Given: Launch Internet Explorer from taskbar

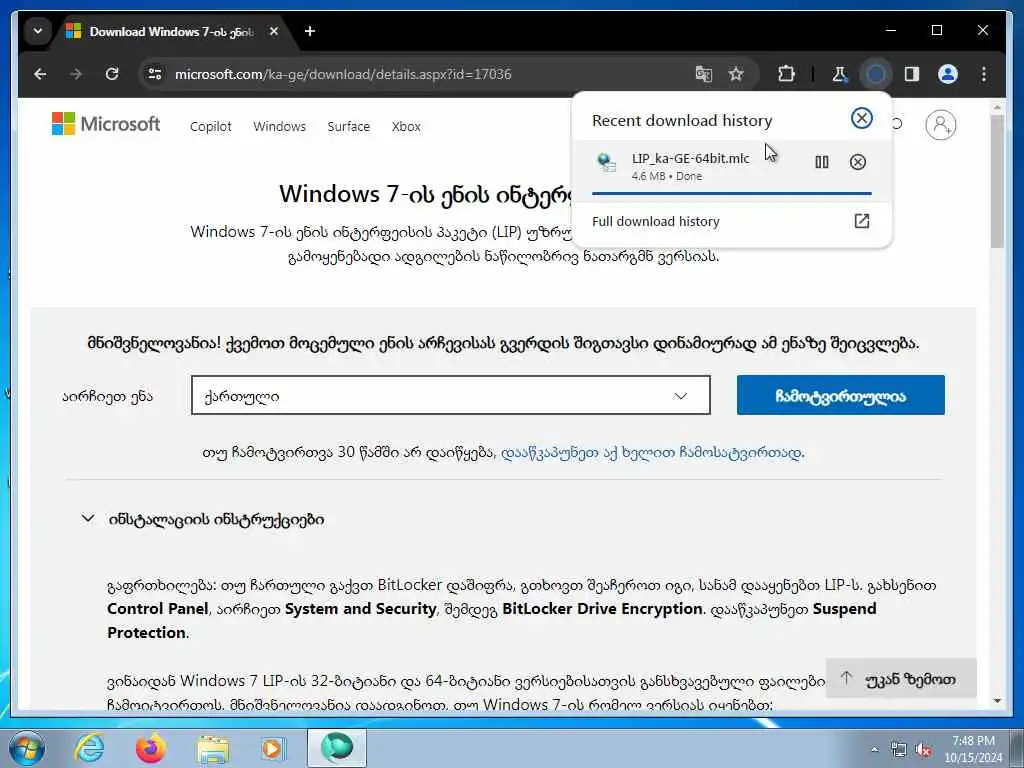Looking at the screenshot, I should pyautogui.click(x=89, y=748).
